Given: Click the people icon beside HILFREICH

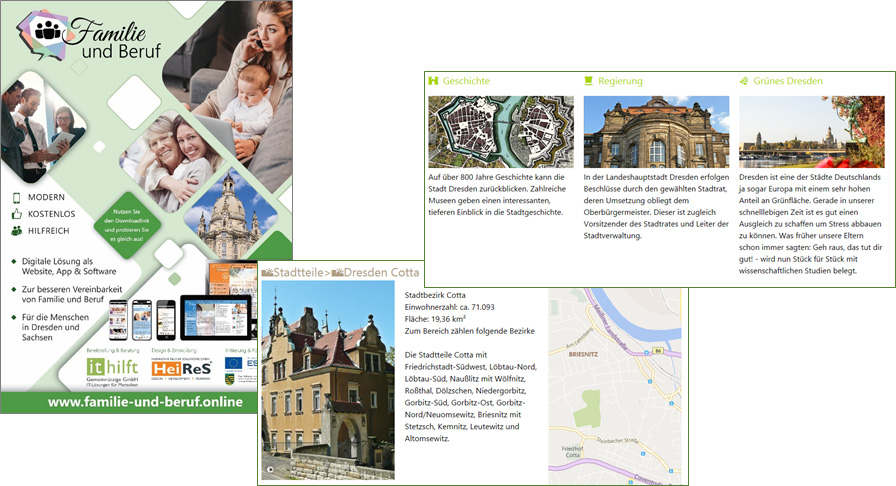Looking at the screenshot, I should tap(16, 230).
